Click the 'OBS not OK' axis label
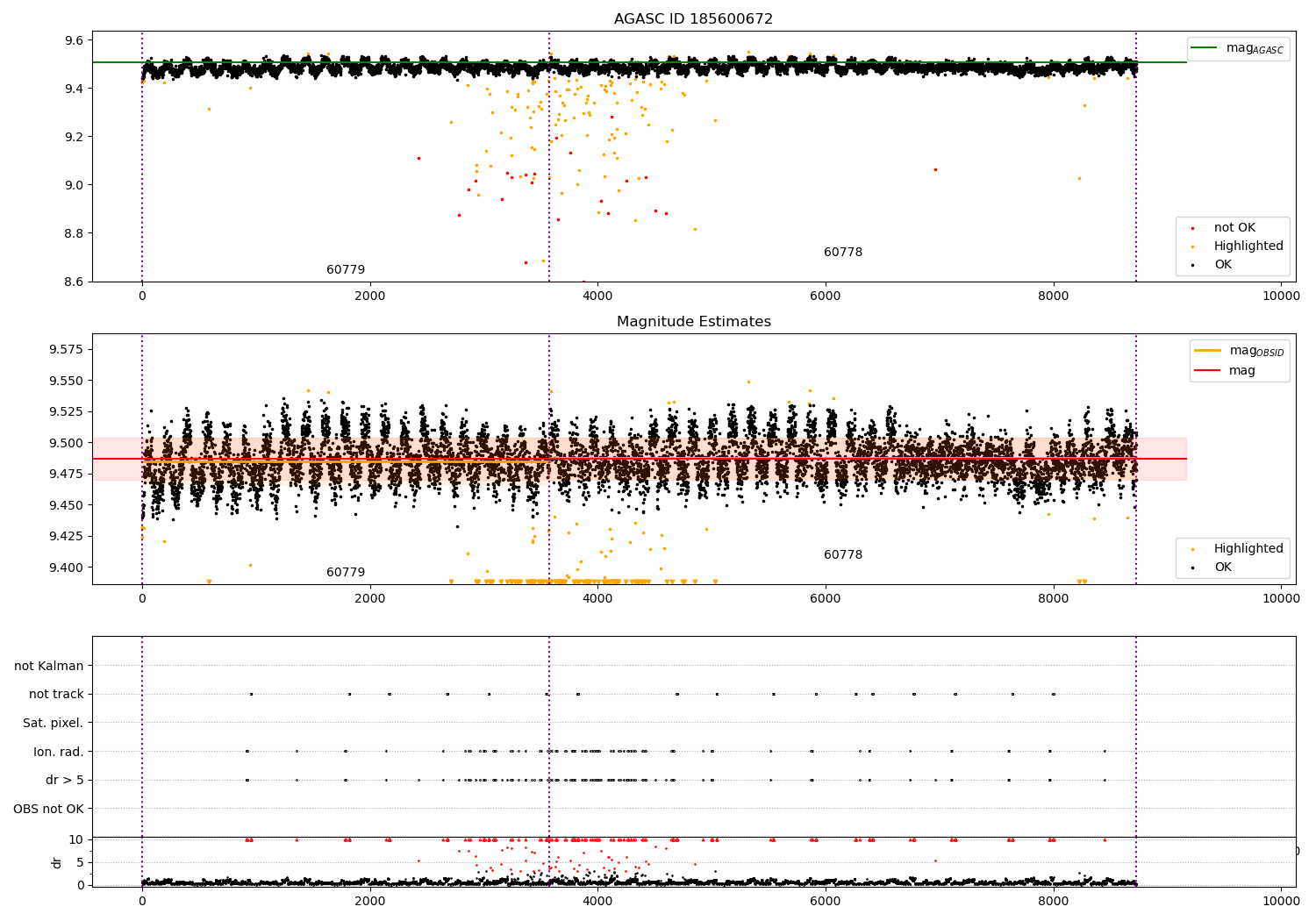The height and width of the screenshot is (921, 1316). point(49,809)
